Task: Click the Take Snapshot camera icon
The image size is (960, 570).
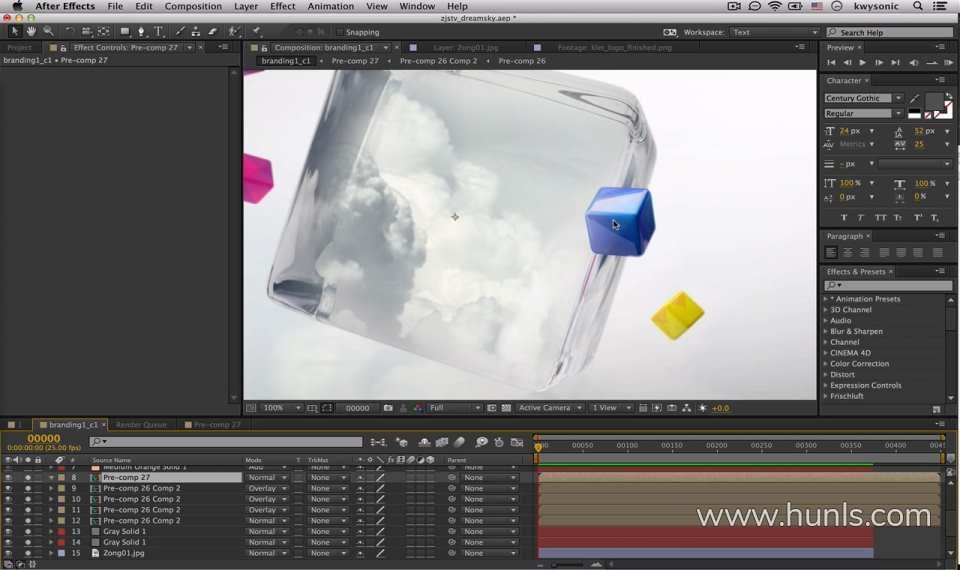Action: click(x=388, y=408)
